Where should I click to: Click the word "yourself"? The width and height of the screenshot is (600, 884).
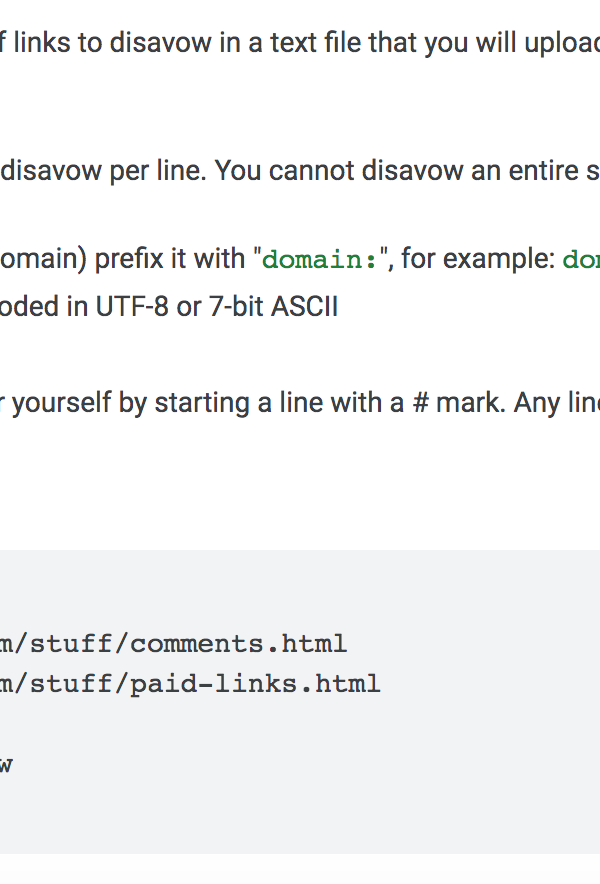63,403
